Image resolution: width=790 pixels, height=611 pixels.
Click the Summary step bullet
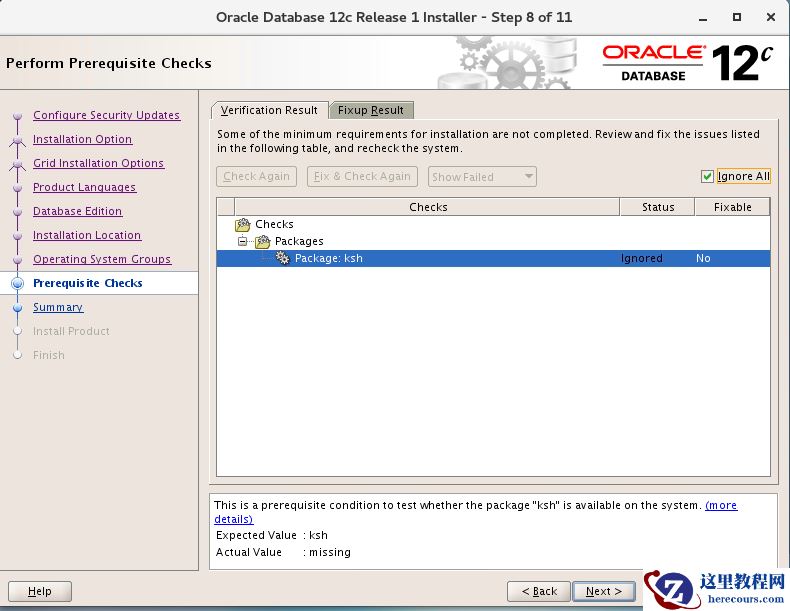pyautogui.click(x=18, y=308)
